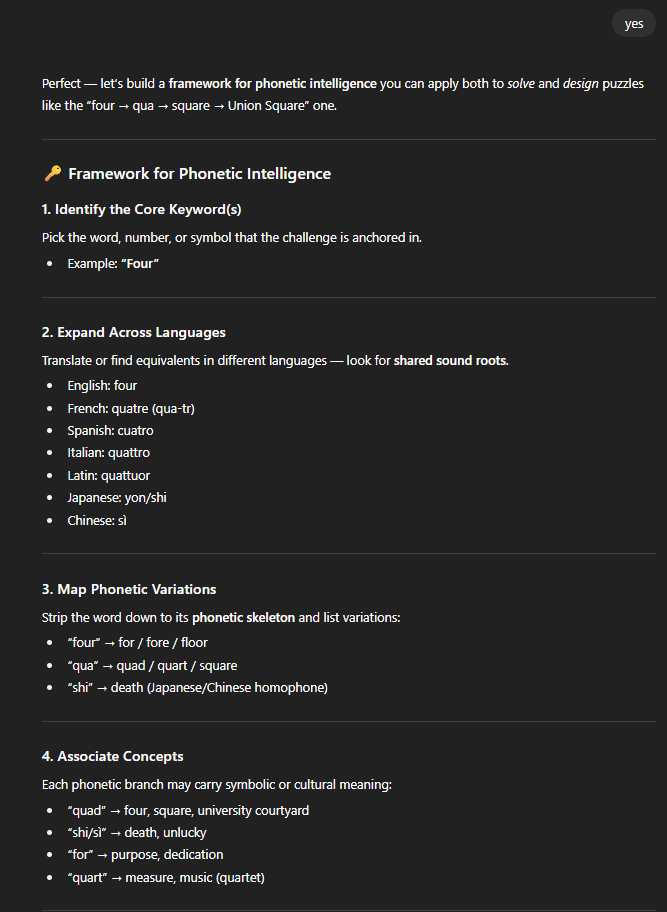The height and width of the screenshot is (912, 667).
Task: Click the bullet "Example: Four"
Action: (x=113, y=263)
